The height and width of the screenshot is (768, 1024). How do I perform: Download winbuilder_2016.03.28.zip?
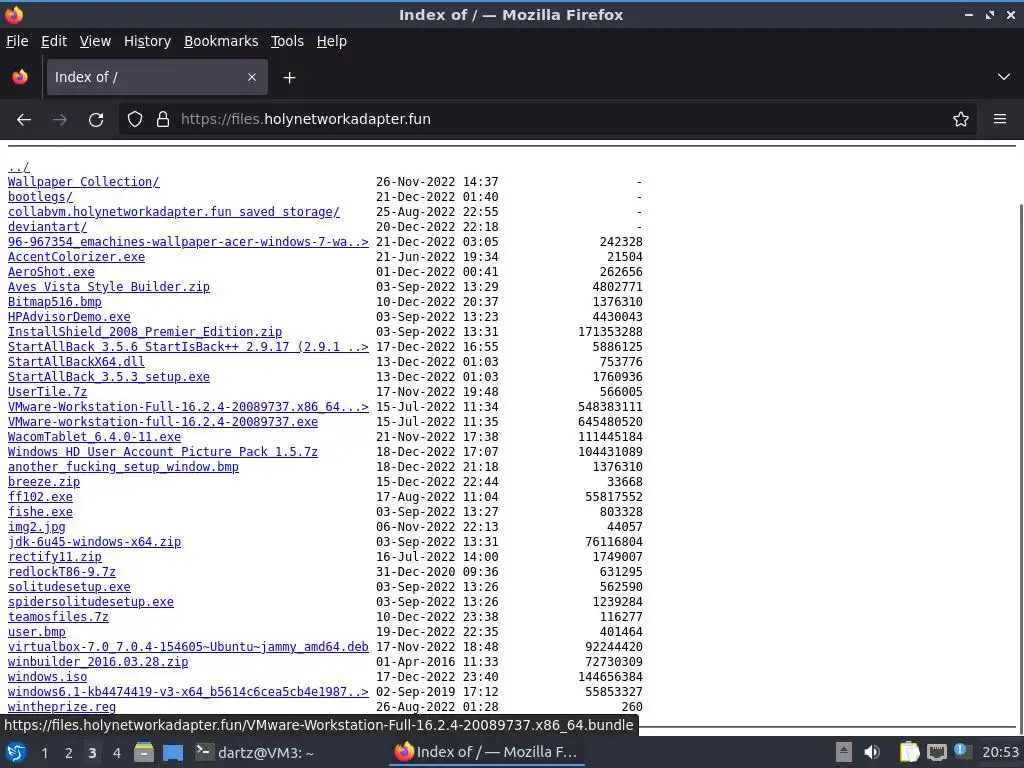pyautogui.click(x=98, y=663)
